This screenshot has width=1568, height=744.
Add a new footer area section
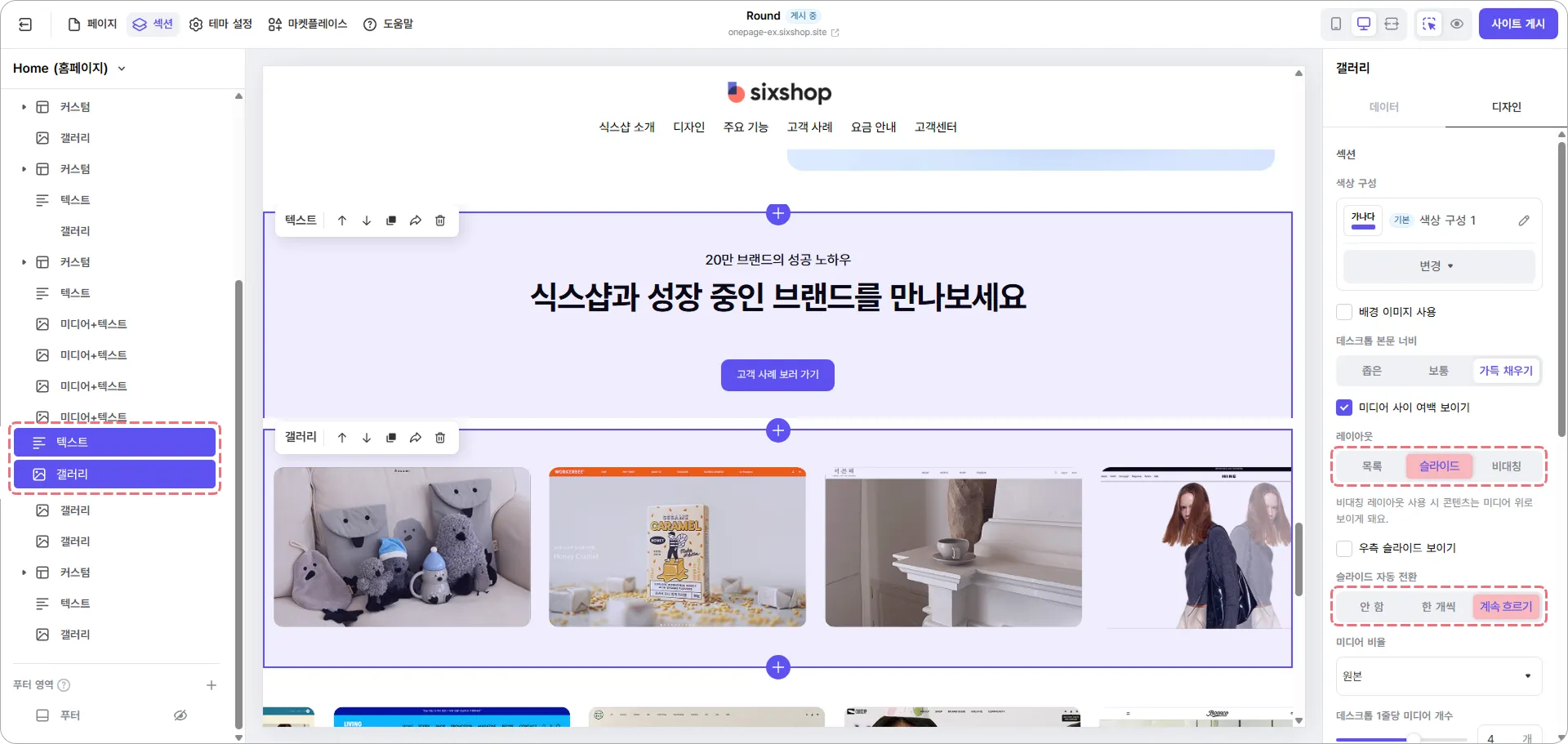[x=212, y=685]
